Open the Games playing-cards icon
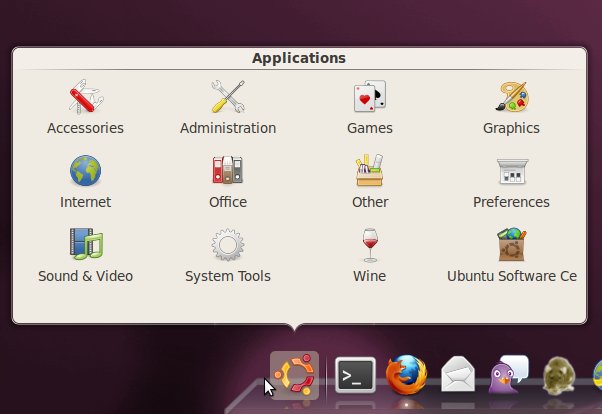 [x=370, y=97]
